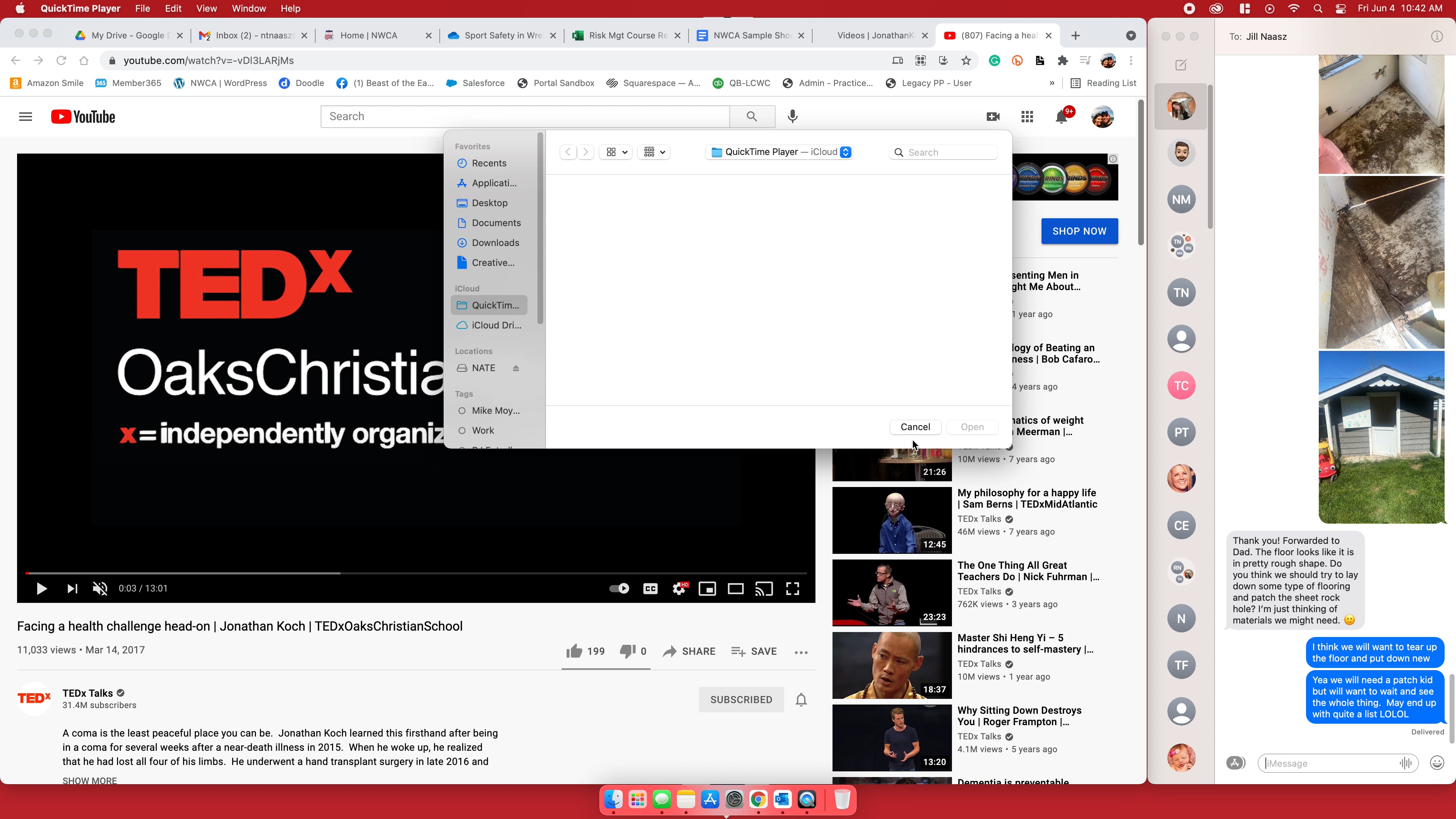This screenshot has height=819, width=1456.
Task: Skip to next video button
Action: (72, 588)
